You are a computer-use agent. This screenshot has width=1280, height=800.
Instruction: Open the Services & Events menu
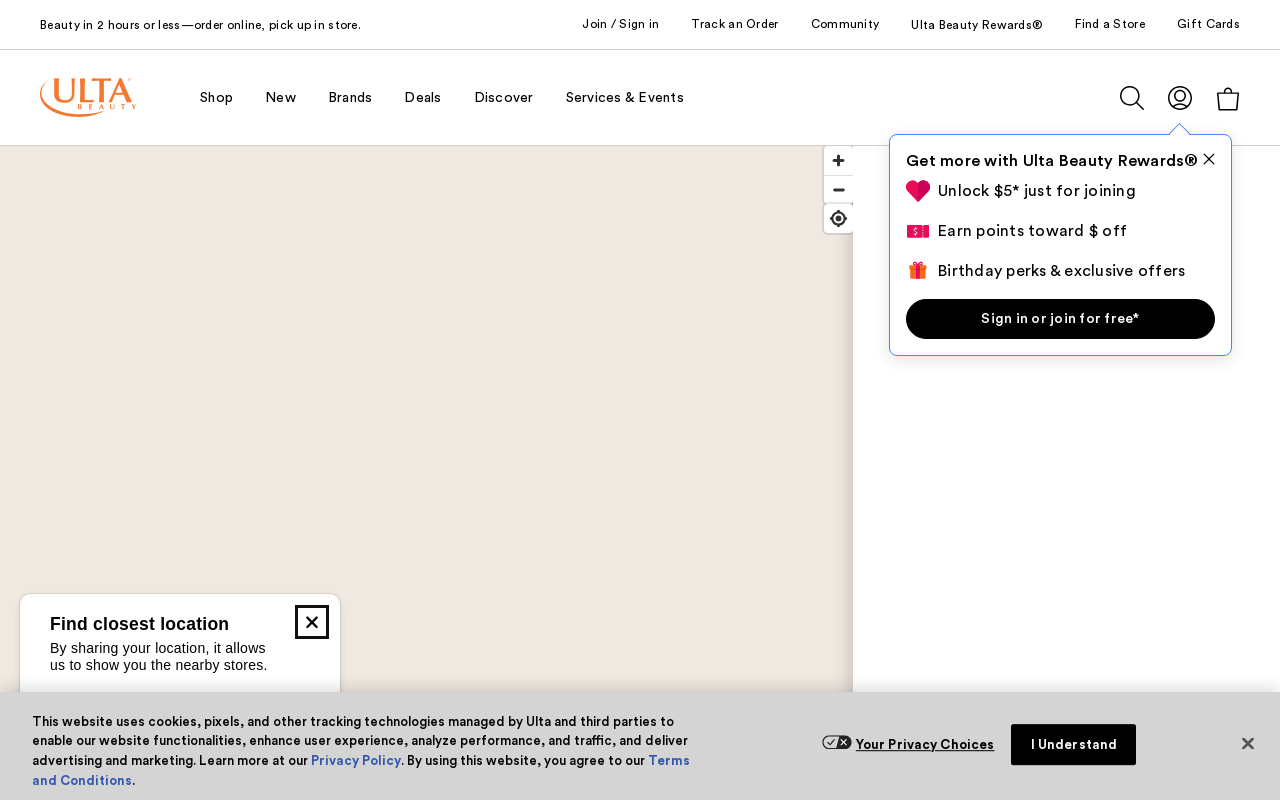pyautogui.click(x=625, y=97)
